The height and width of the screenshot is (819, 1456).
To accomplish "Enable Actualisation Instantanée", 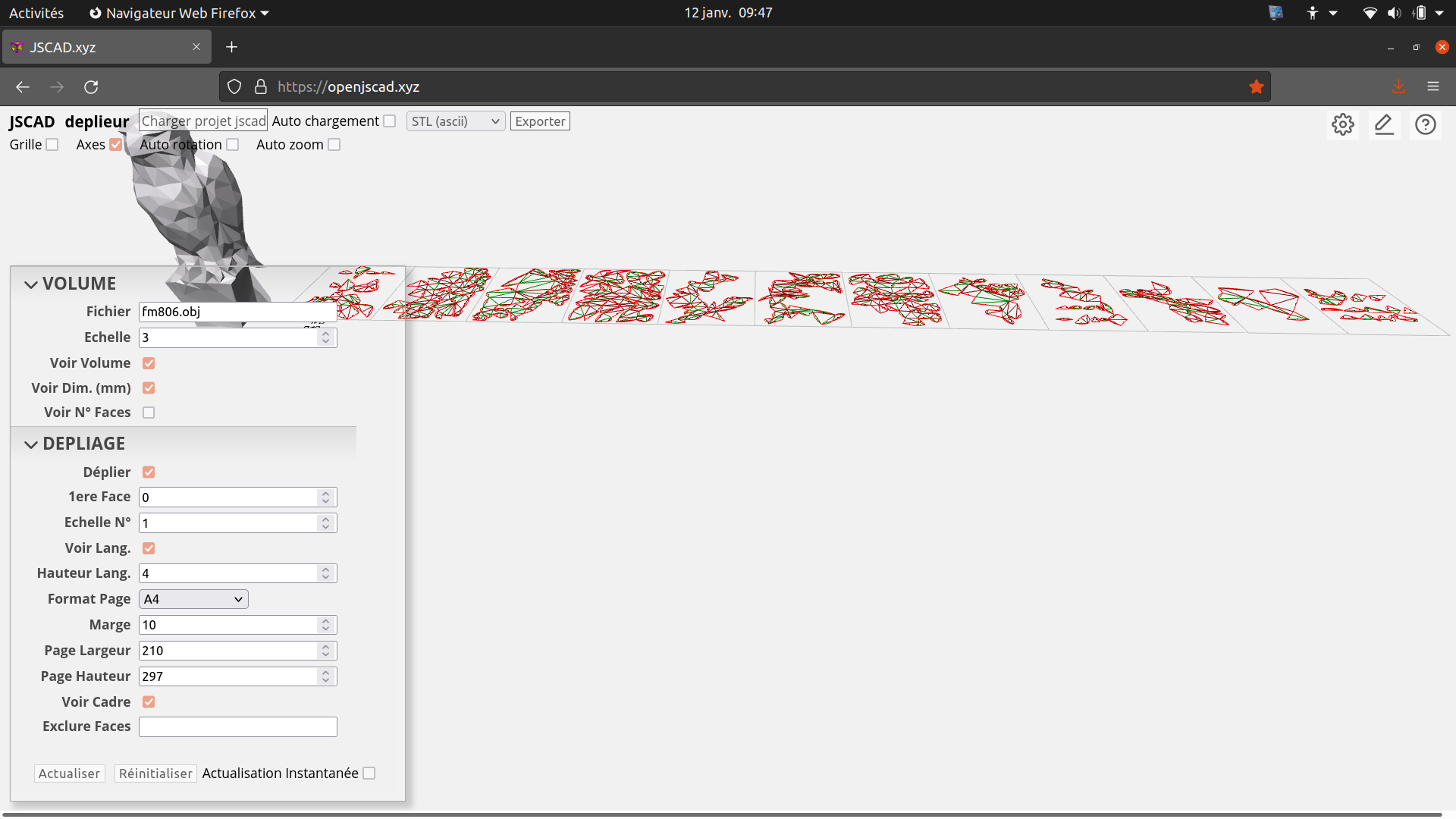I will tap(369, 773).
